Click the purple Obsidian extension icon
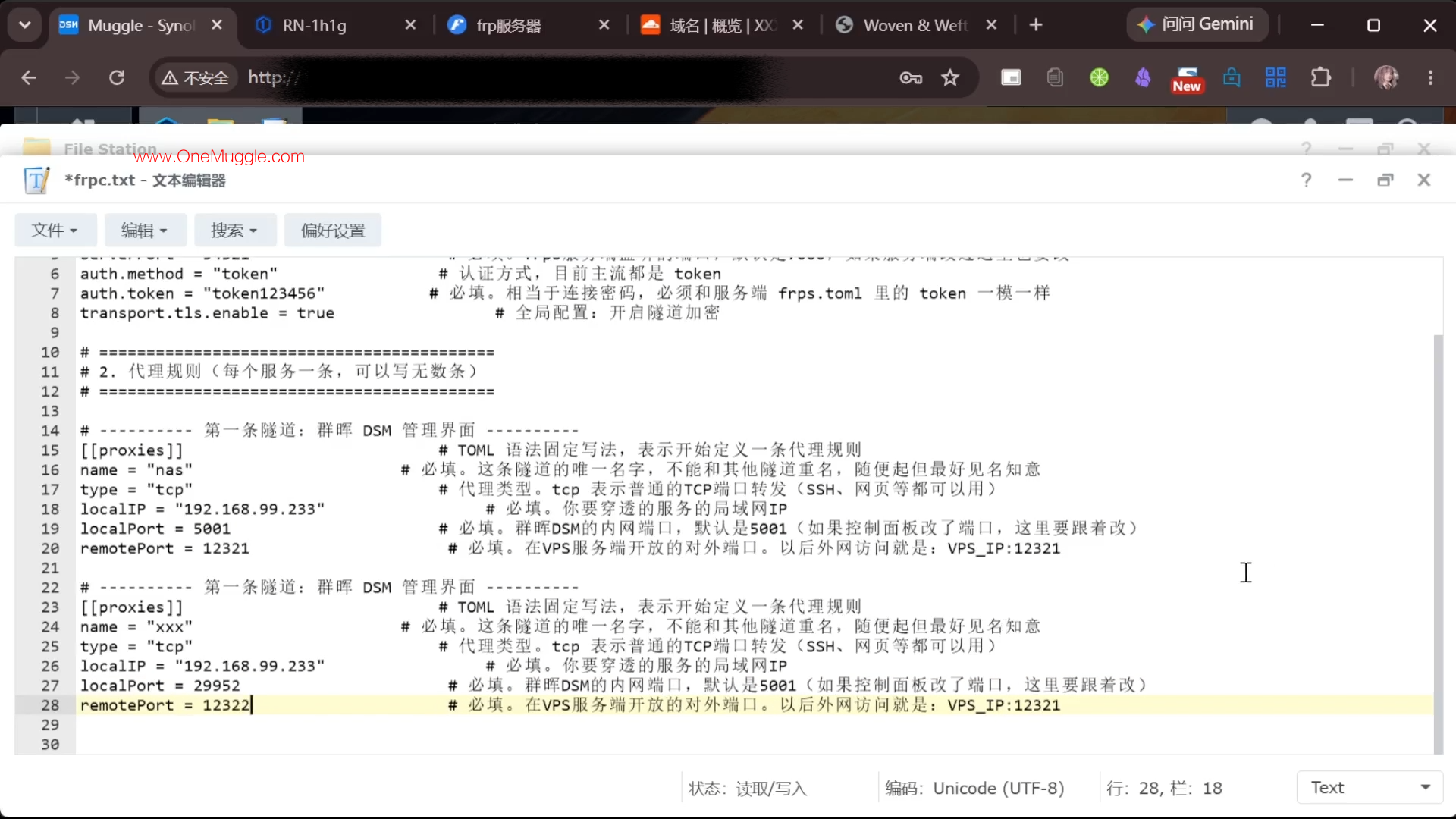 coord(1143,77)
